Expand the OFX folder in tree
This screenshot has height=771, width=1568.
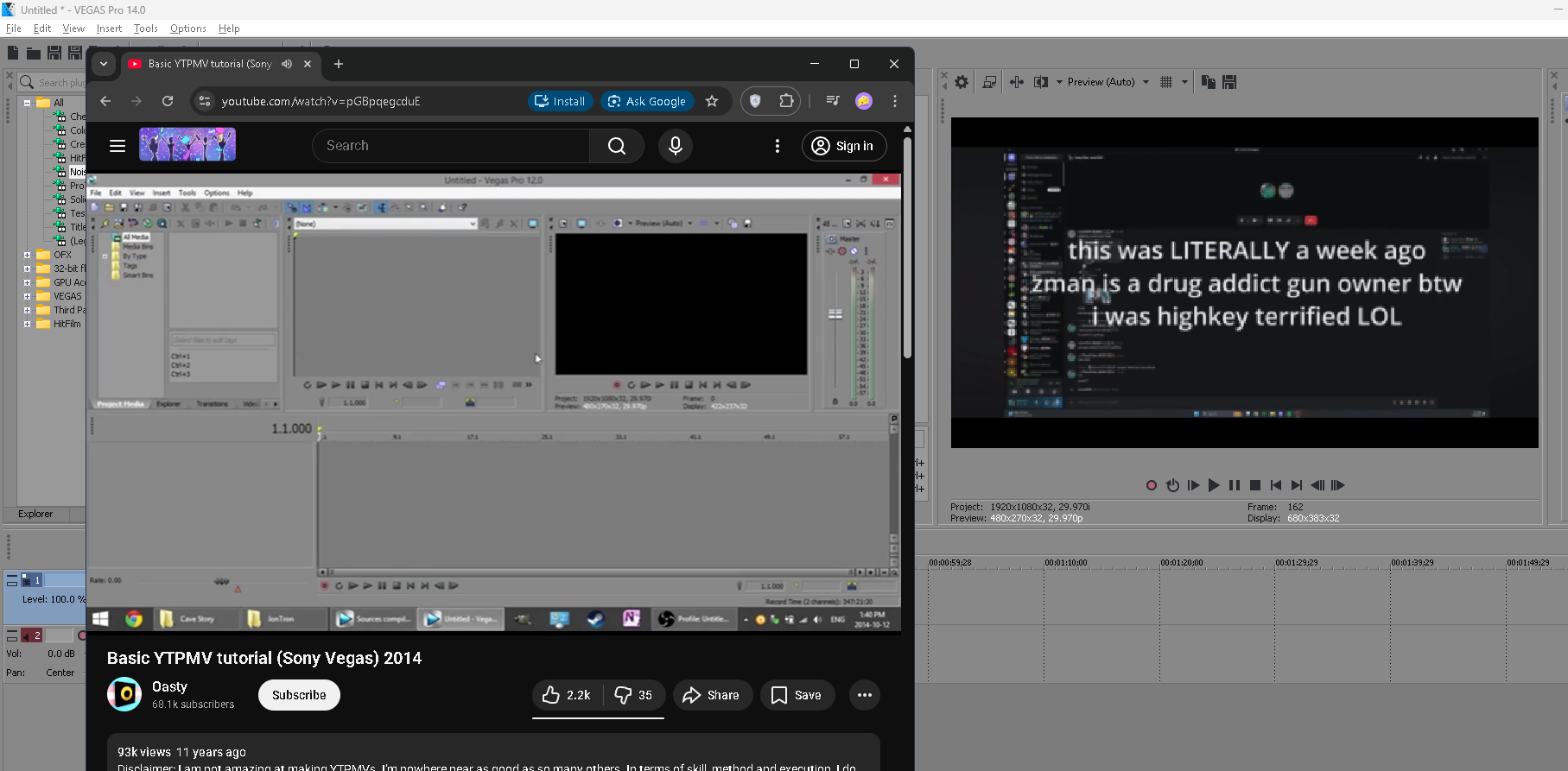click(27, 255)
